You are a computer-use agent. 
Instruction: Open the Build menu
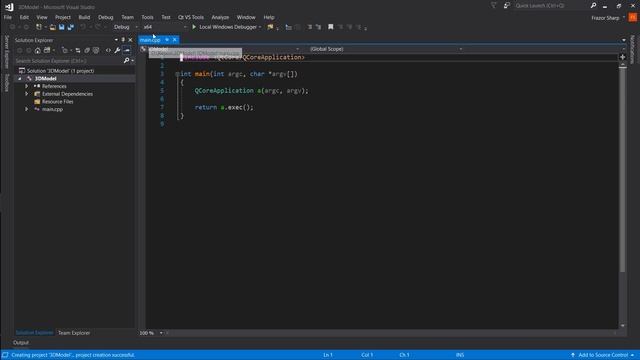click(x=84, y=17)
